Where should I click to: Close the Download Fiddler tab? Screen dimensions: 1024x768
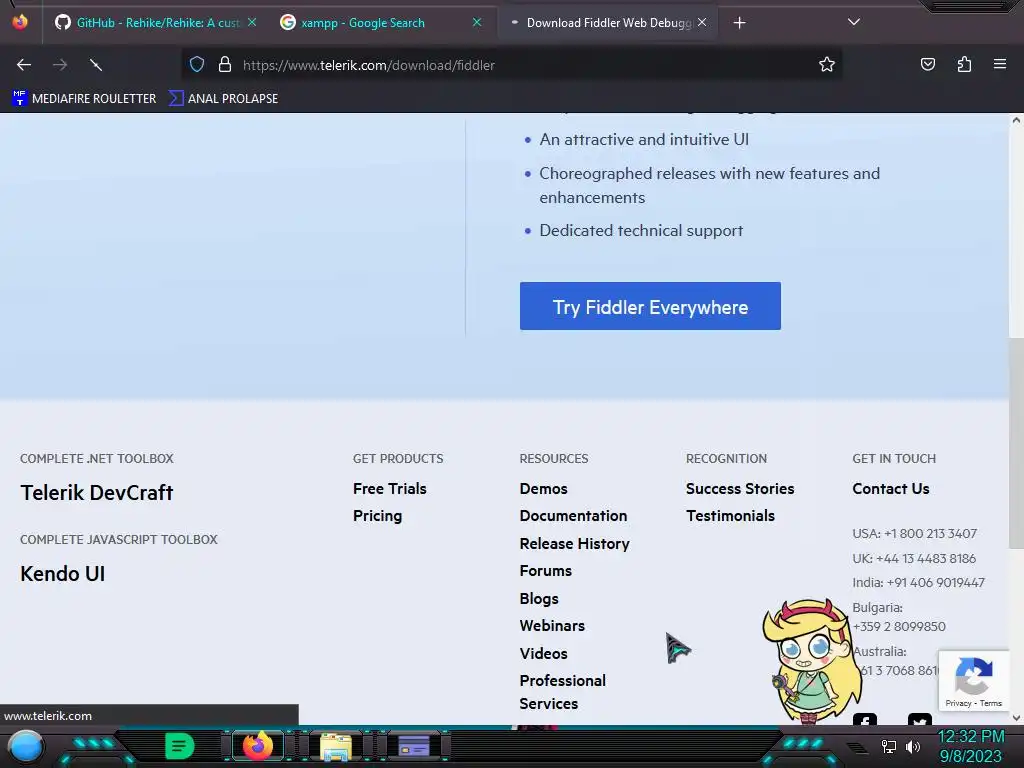tap(702, 22)
